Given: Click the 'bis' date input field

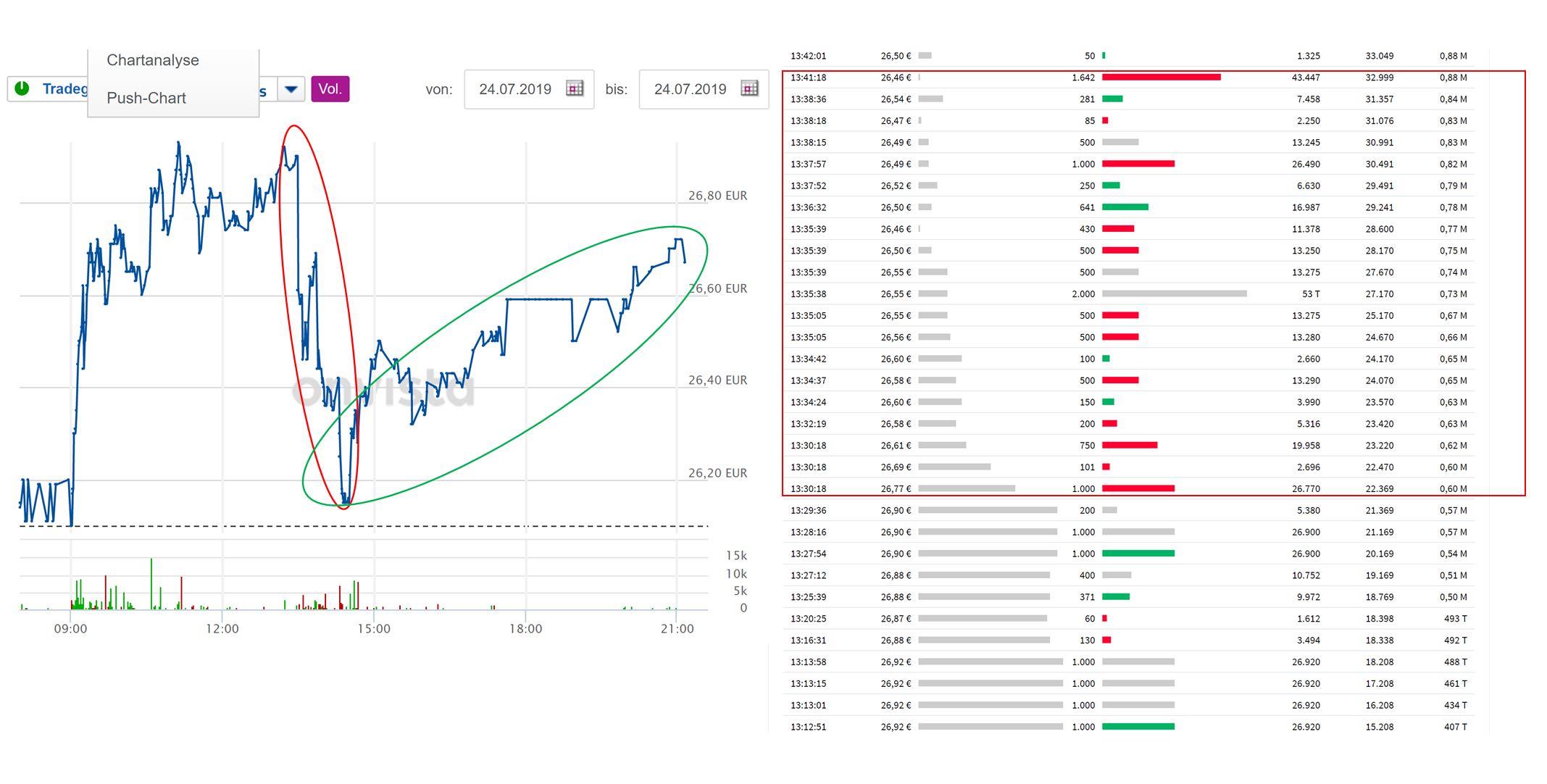Looking at the screenshot, I should tap(690, 89).
